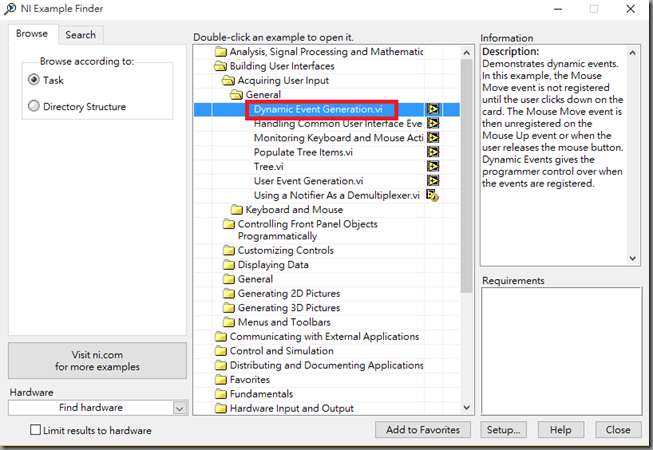The width and height of the screenshot is (653, 450).
Task: Select the Displaying Data folder label
Action: pos(273,265)
